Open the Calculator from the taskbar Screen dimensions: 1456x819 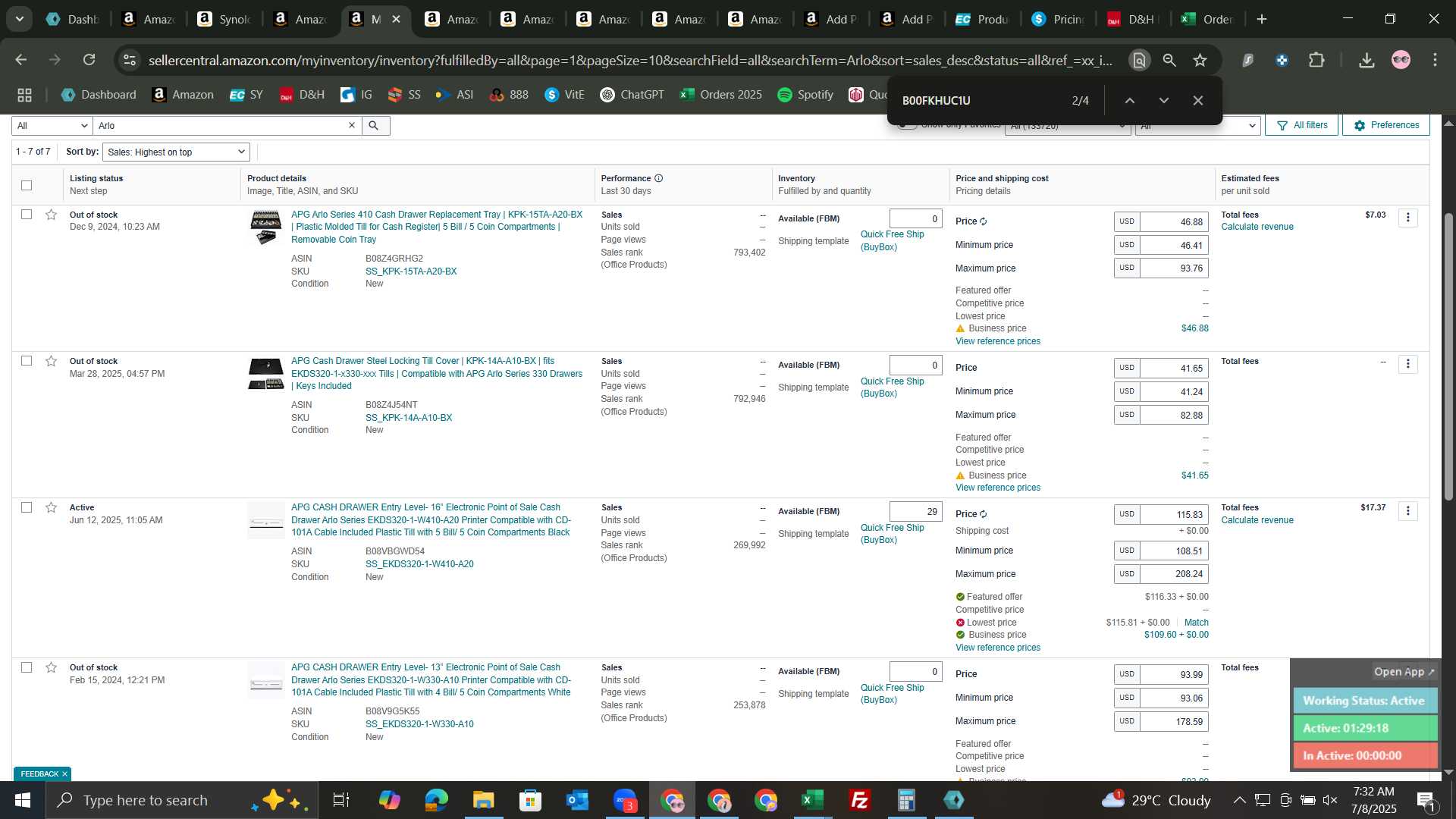click(x=907, y=800)
